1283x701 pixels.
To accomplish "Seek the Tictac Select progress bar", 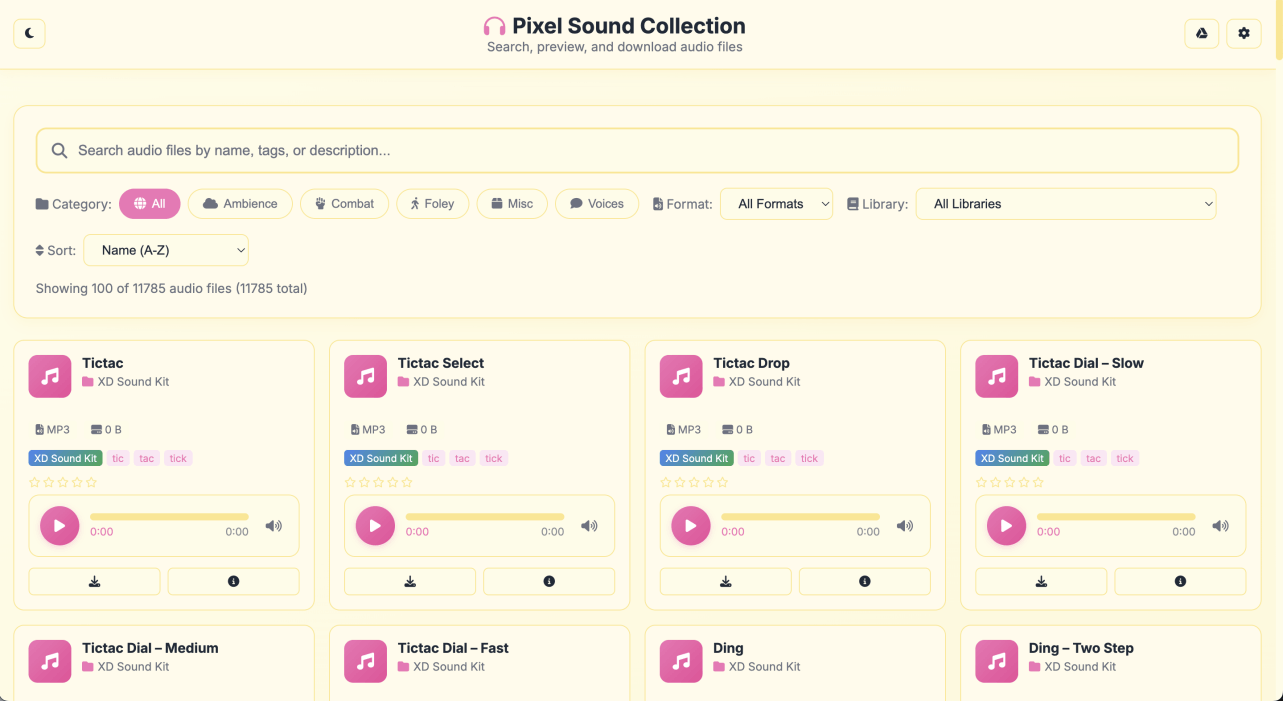I will pyautogui.click(x=485, y=517).
